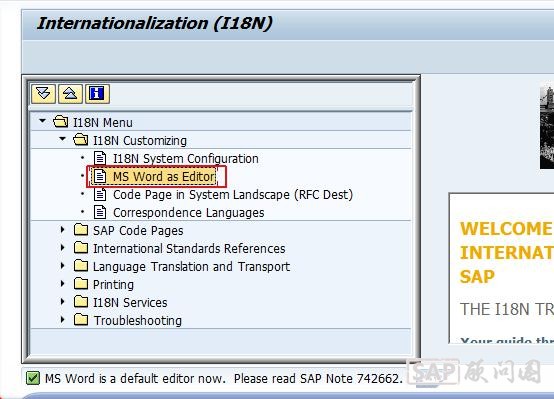The height and width of the screenshot is (399, 554).
Task: Open MS Word as Editor entry
Action: tap(164, 176)
